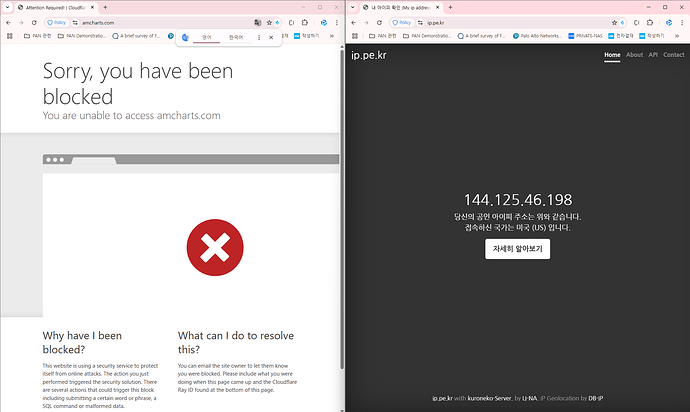Image resolution: width=690 pixels, height=412 pixels.
Task: Bookmark the ip.pe.kr page with the star
Action: click(614, 22)
